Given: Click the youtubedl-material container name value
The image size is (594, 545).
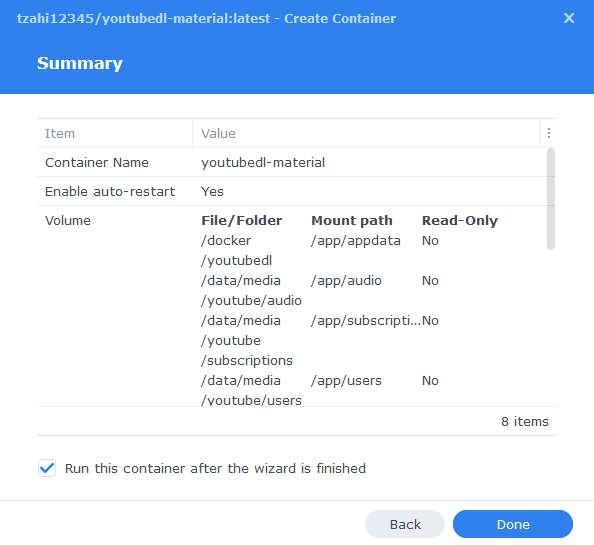Looking at the screenshot, I should point(263,162).
